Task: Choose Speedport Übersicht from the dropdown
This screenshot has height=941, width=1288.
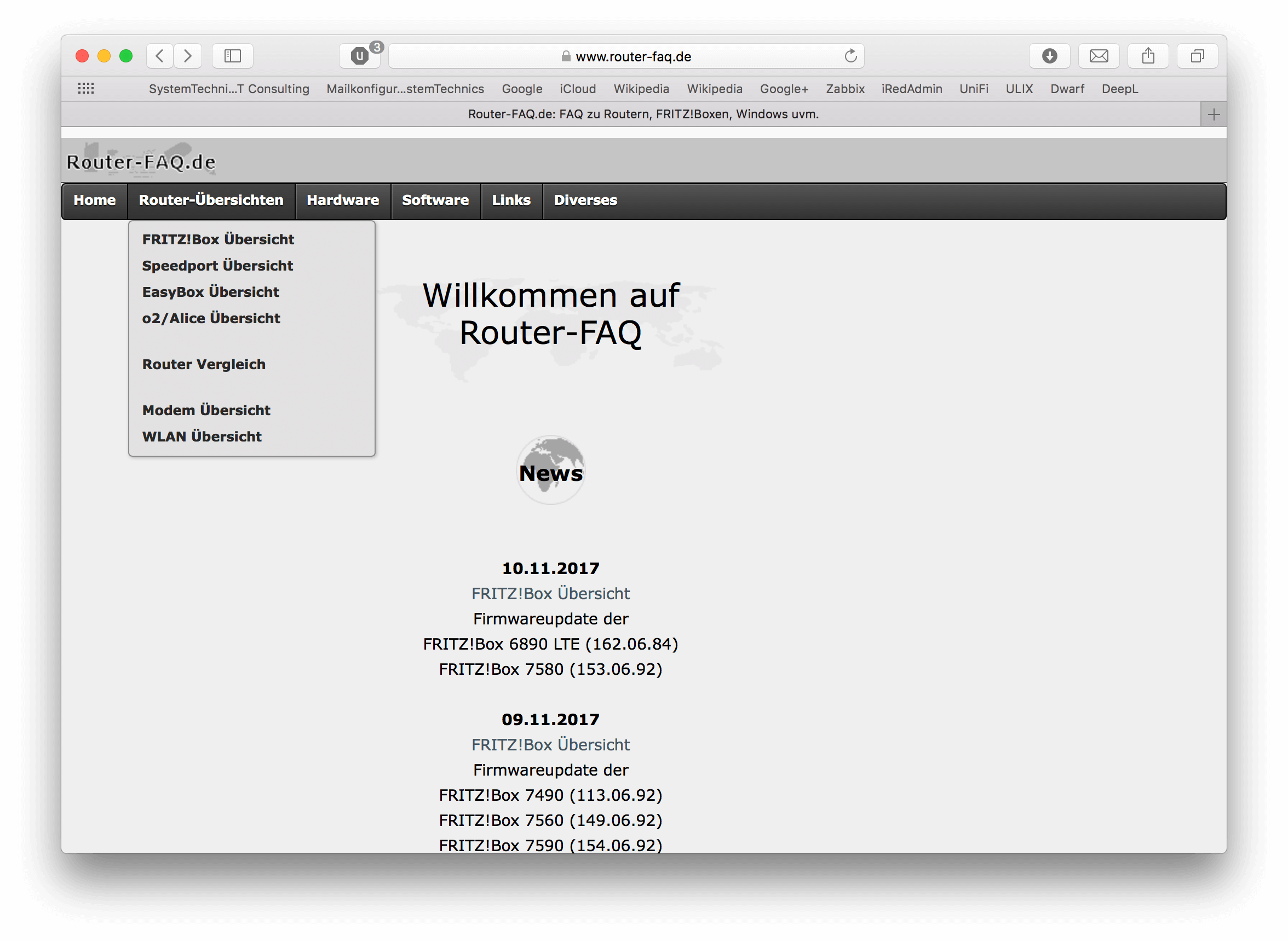Action: tap(217, 266)
